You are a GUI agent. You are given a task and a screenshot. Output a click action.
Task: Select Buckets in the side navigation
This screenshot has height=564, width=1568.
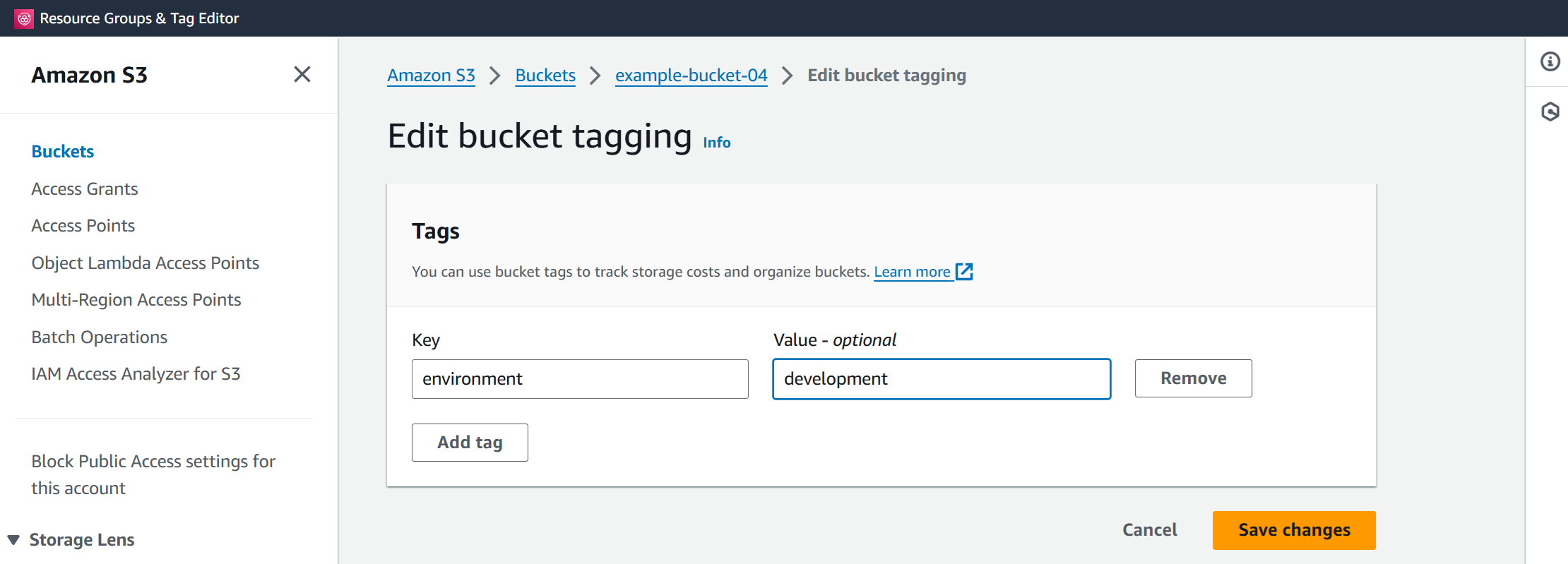click(63, 152)
